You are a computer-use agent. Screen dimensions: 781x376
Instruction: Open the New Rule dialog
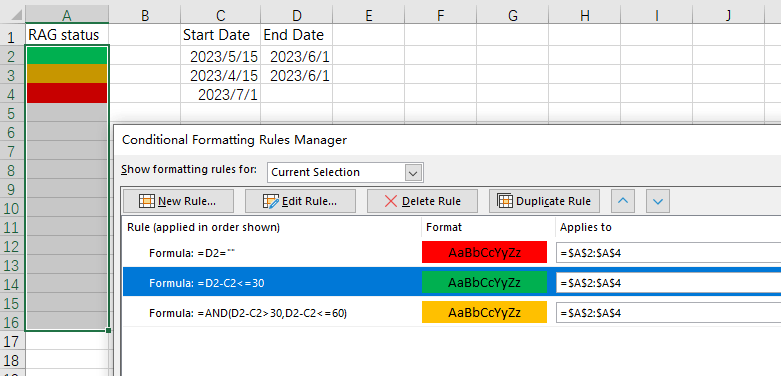click(x=178, y=201)
